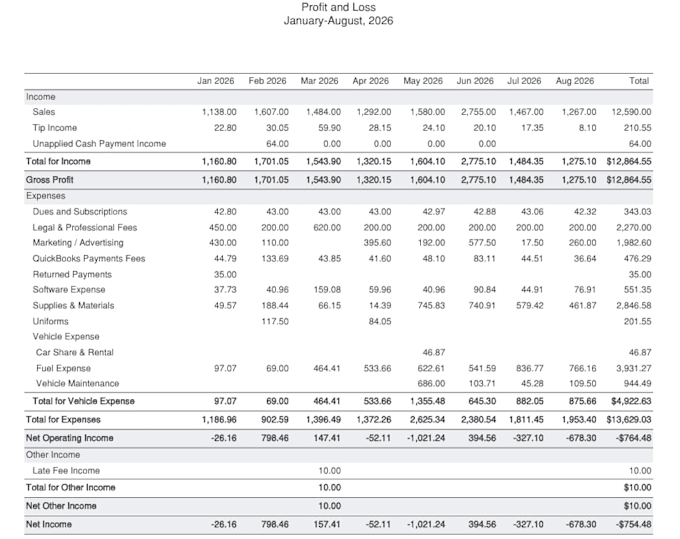
Task: Click the Total for Expenses row label
Action: pyautogui.click(x=63, y=420)
